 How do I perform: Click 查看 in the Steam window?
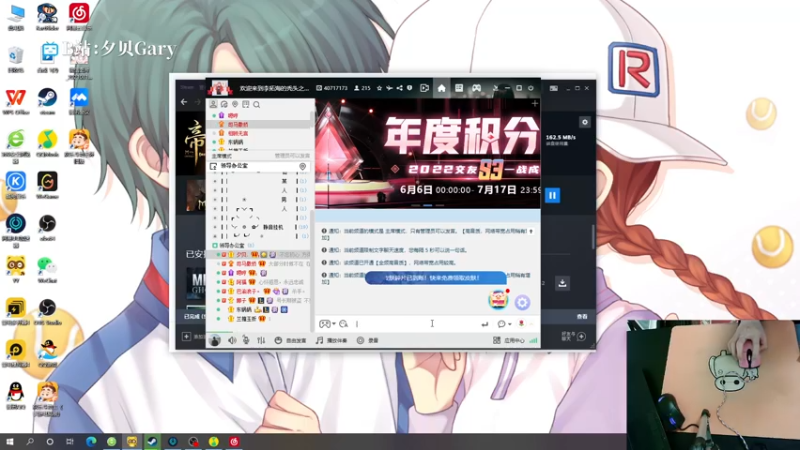[582, 317]
